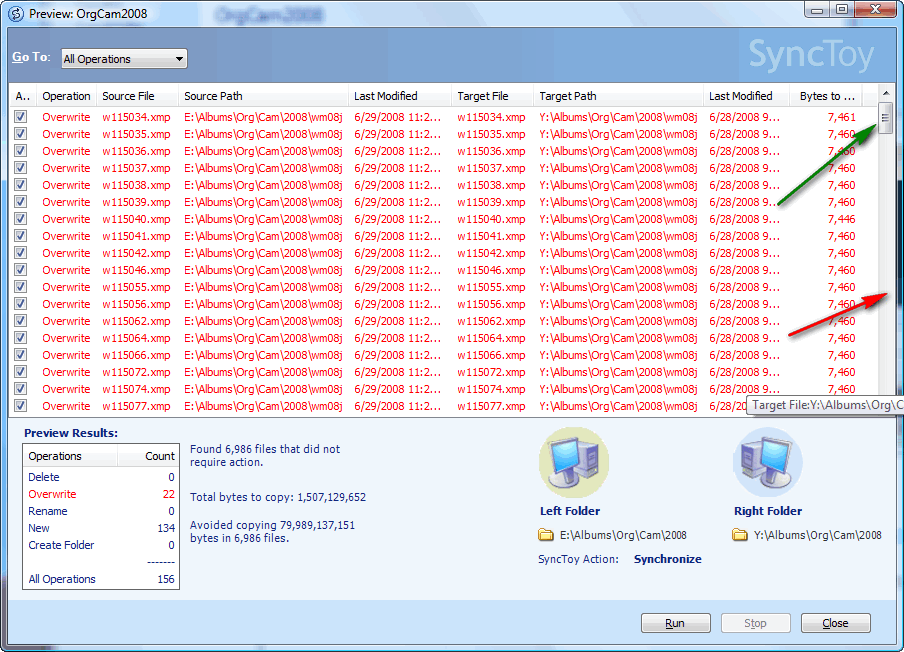Toggle the checkbox for w115046.xmp row
904x652 pixels.
point(21,270)
